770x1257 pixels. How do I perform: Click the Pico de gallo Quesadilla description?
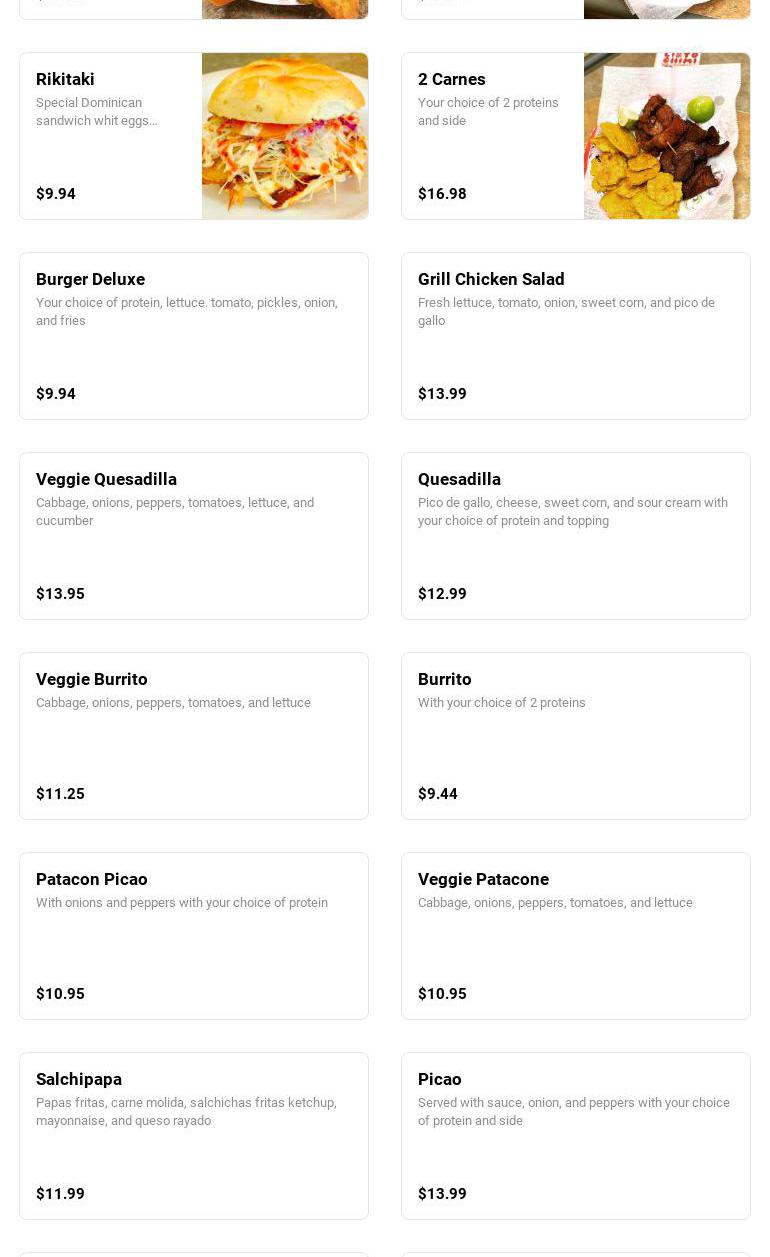[x=573, y=511]
